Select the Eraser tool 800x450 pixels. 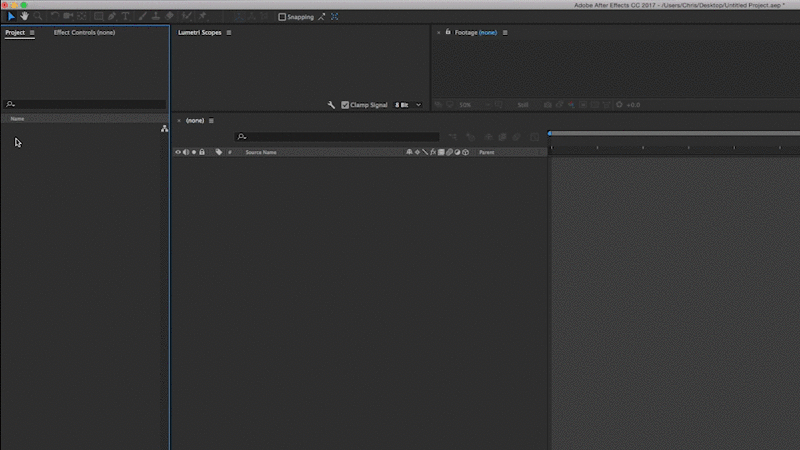[x=169, y=16]
